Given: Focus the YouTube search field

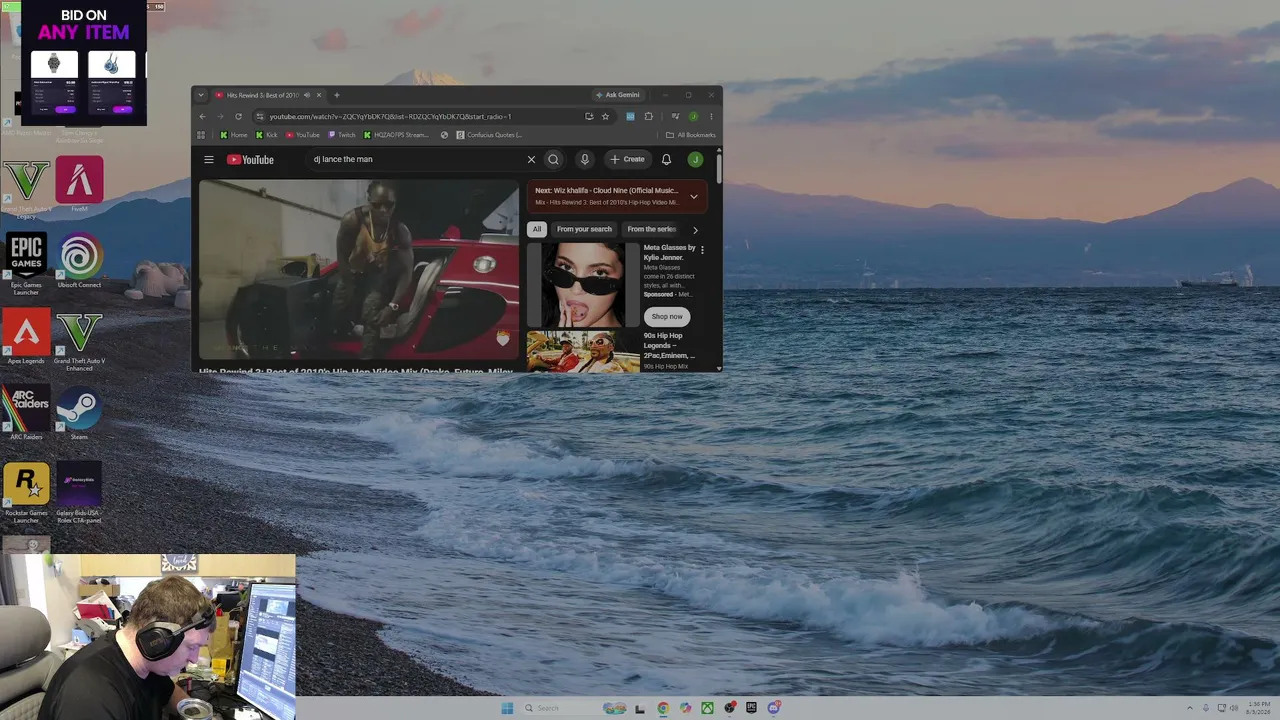Looking at the screenshot, I should point(415,159).
